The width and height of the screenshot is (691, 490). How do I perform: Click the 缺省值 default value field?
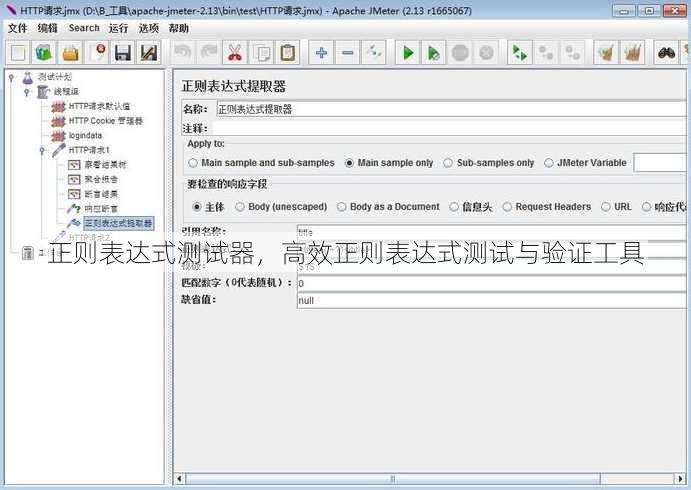point(492,301)
